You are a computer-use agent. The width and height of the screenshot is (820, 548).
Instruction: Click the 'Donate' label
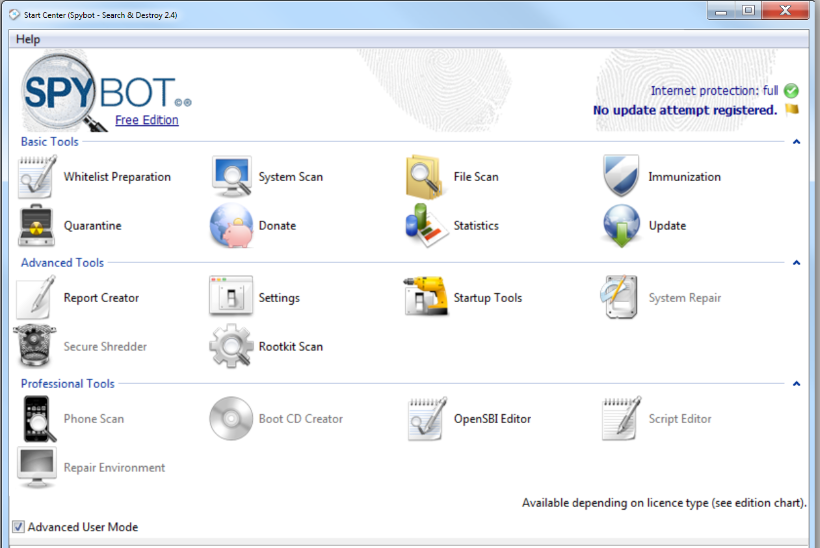pos(277,225)
